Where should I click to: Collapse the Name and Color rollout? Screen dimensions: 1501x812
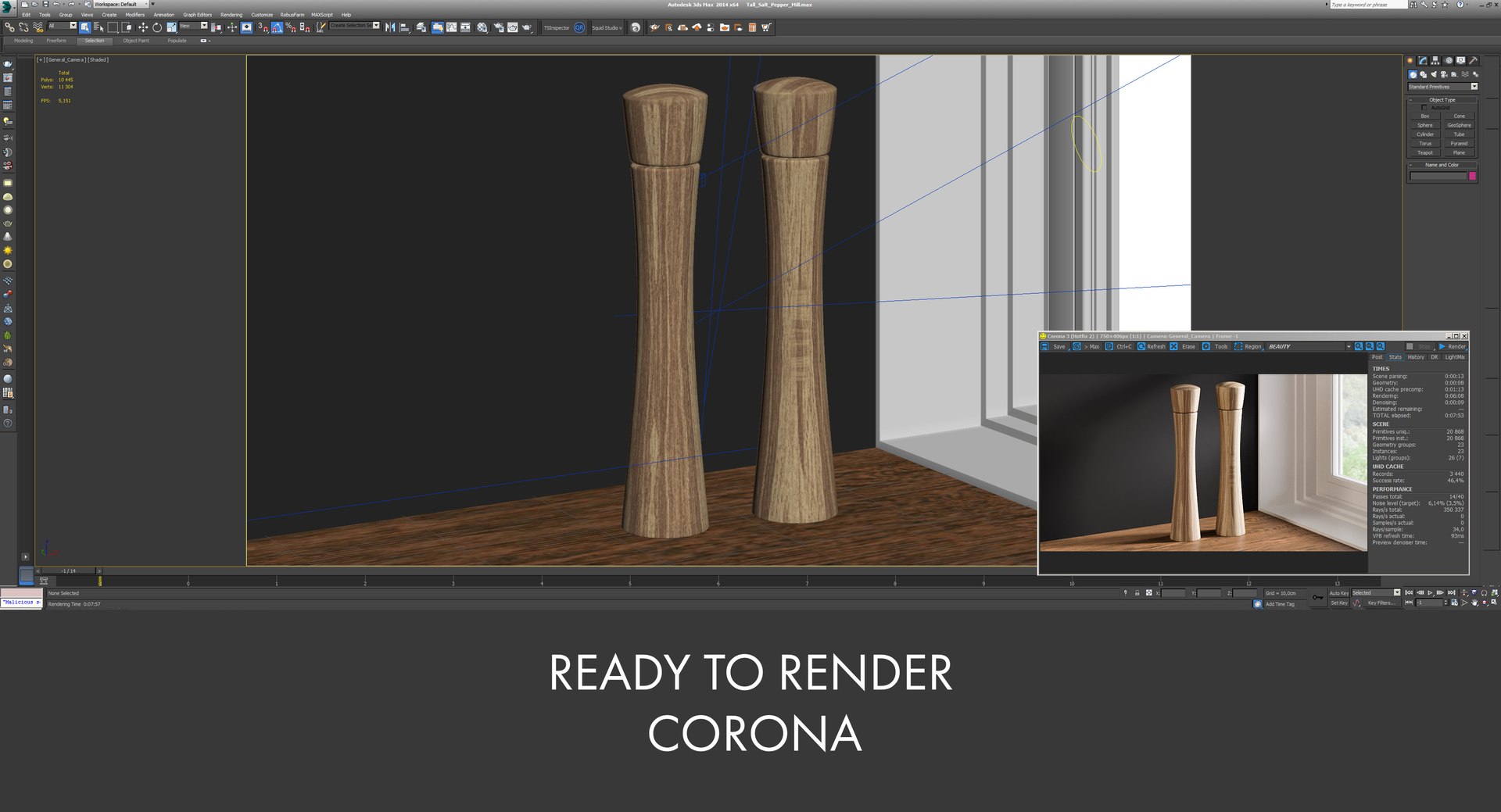click(x=1443, y=165)
